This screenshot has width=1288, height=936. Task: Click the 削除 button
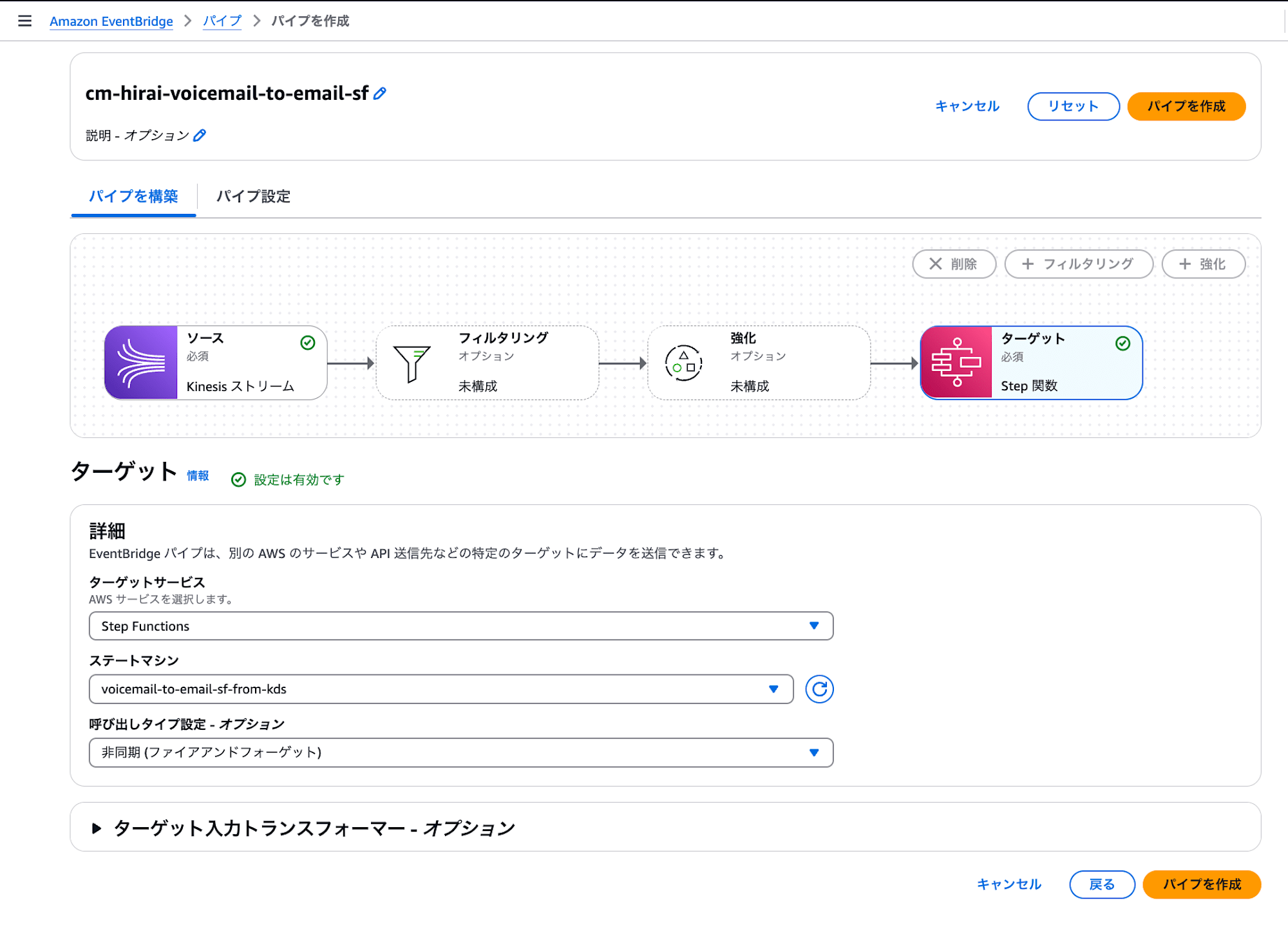[x=954, y=264]
